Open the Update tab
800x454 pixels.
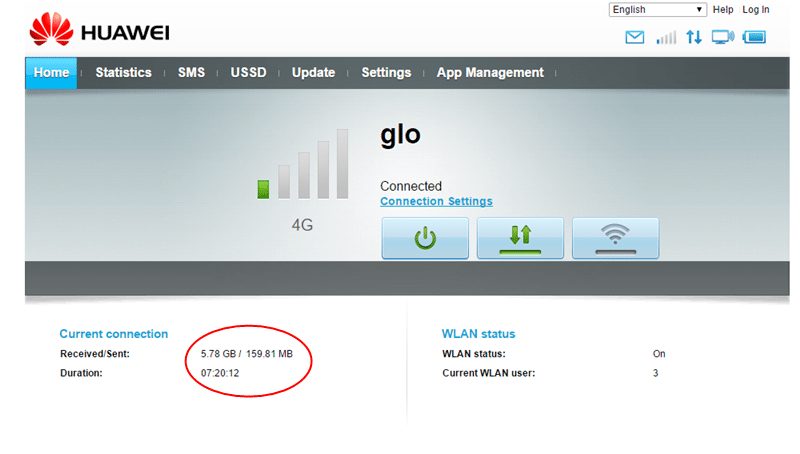[313, 73]
